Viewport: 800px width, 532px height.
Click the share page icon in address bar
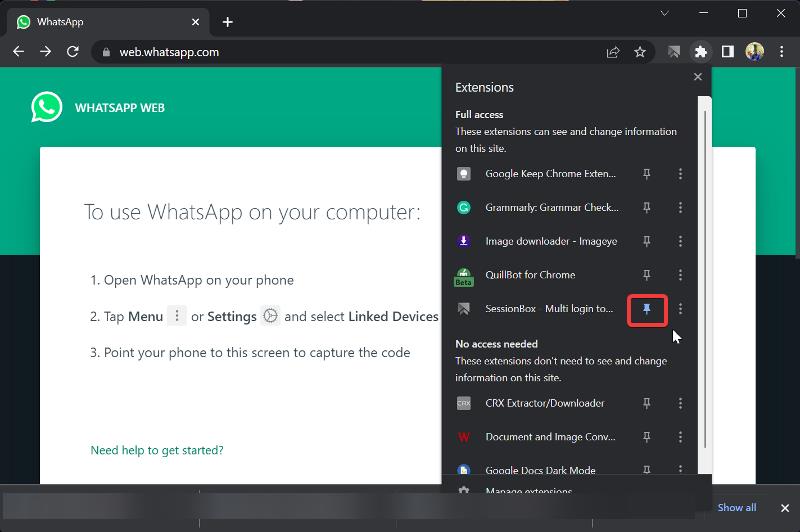point(613,52)
